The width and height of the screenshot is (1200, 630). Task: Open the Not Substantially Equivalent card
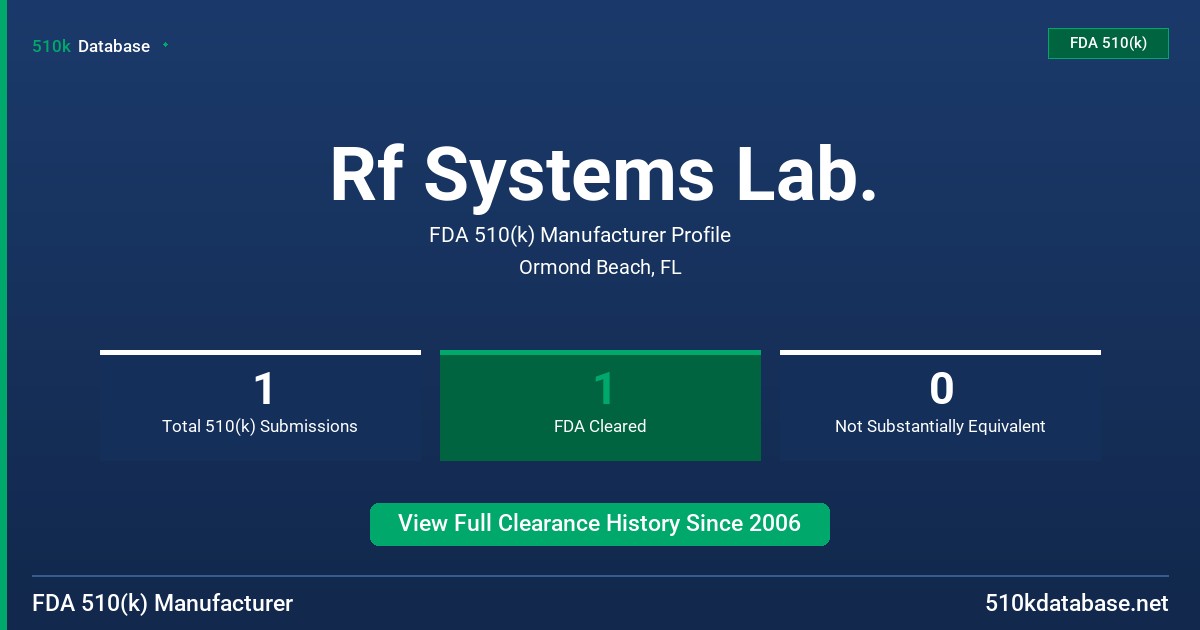(x=940, y=405)
